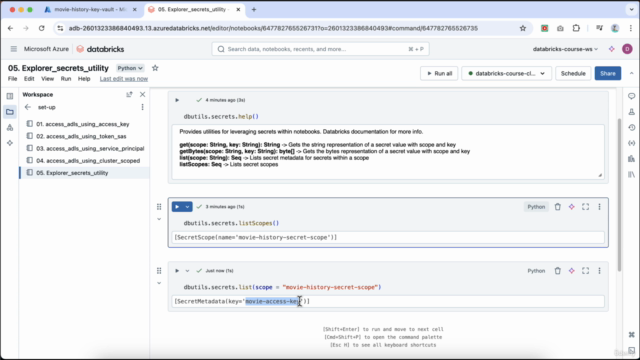Screen dimensions: 640x360
Task: Open Last edit was now link
Action: coord(124,79)
